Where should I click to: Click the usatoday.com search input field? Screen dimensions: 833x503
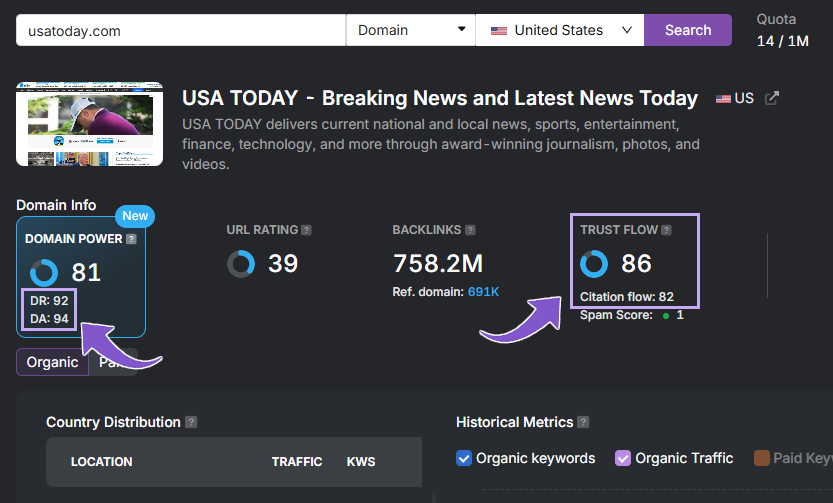click(181, 30)
